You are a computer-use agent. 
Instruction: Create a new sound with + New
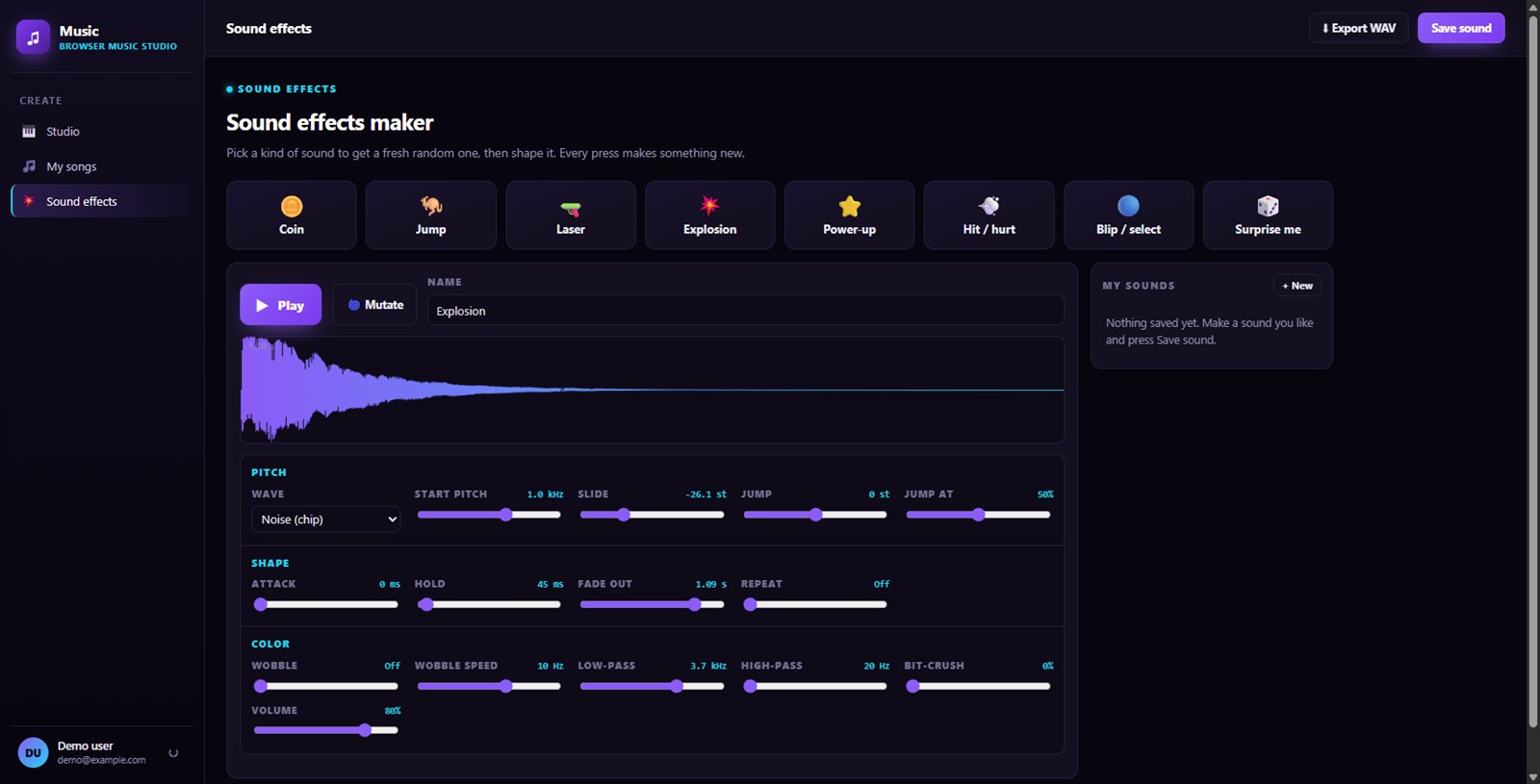(x=1297, y=286)
